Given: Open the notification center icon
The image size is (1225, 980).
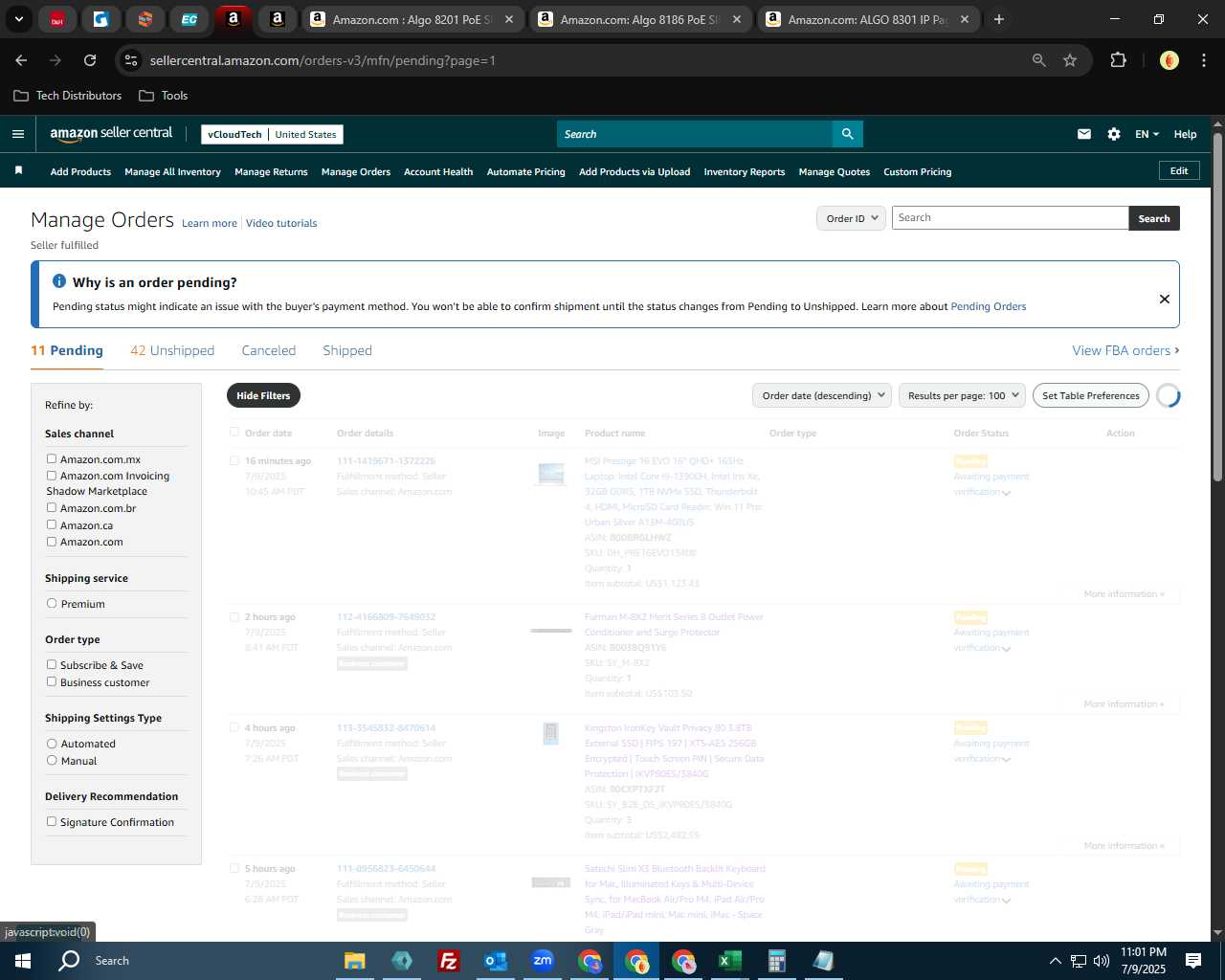Looking at the screenshot, I should coord(1193,961).
